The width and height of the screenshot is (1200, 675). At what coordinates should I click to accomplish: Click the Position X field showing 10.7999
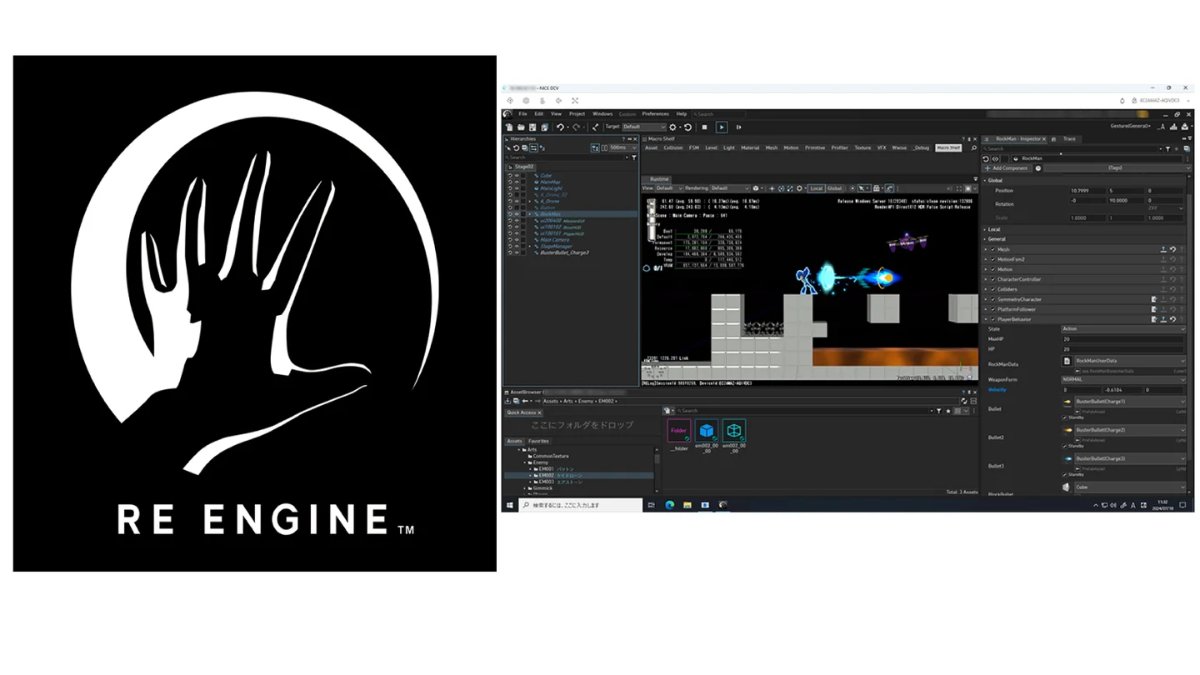[x=1087, y=190]
